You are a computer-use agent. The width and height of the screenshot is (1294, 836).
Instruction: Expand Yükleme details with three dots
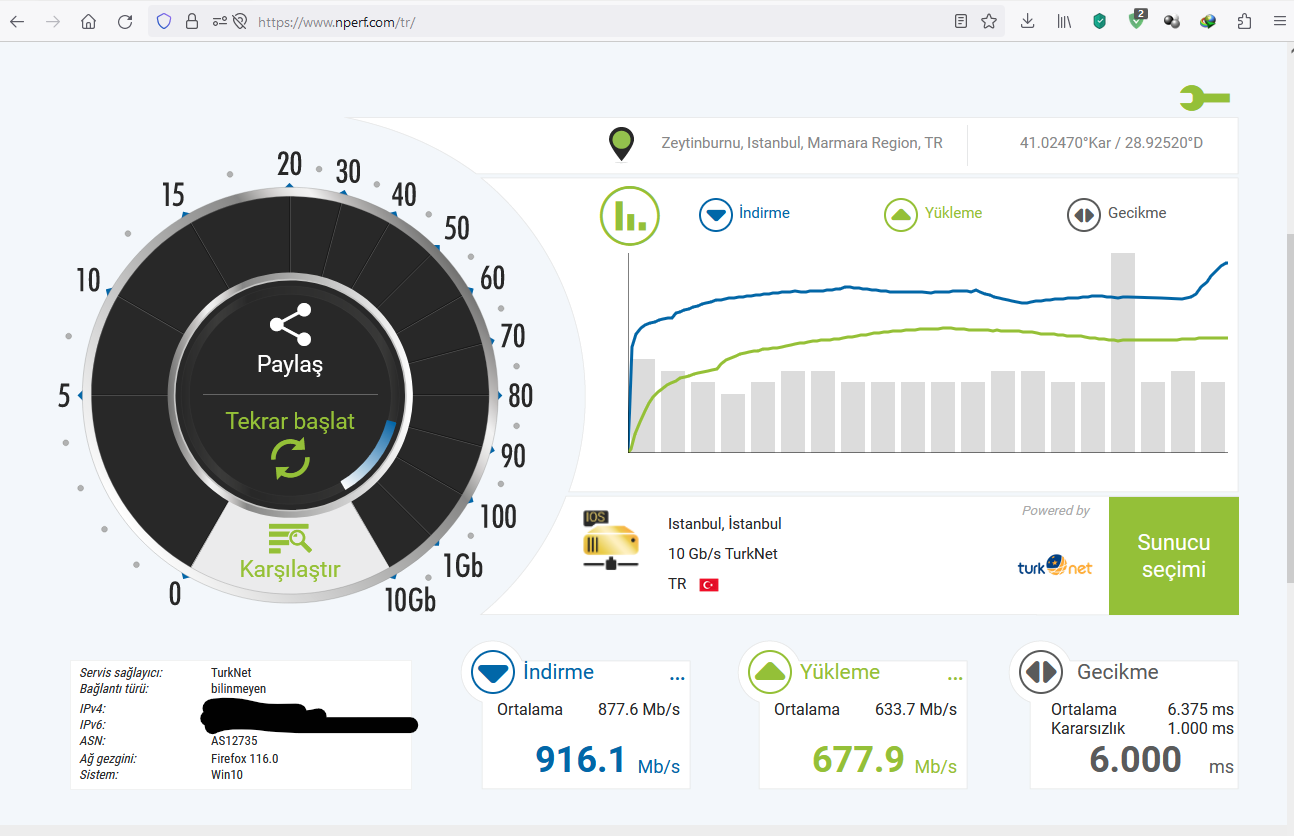[x=954, y=679]
